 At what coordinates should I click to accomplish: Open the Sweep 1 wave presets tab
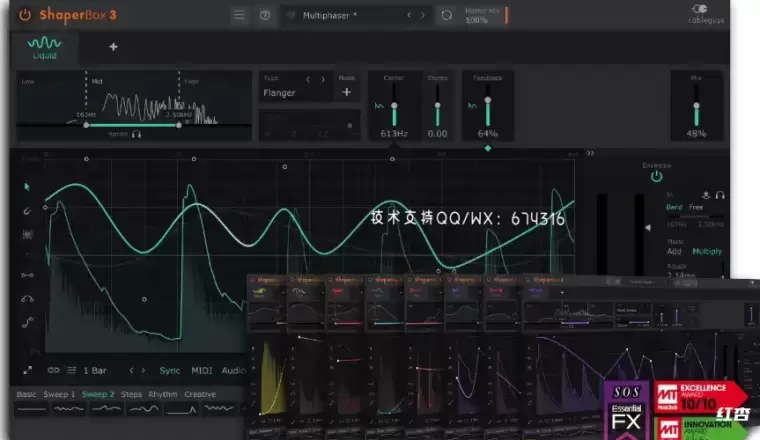[59, 394]
